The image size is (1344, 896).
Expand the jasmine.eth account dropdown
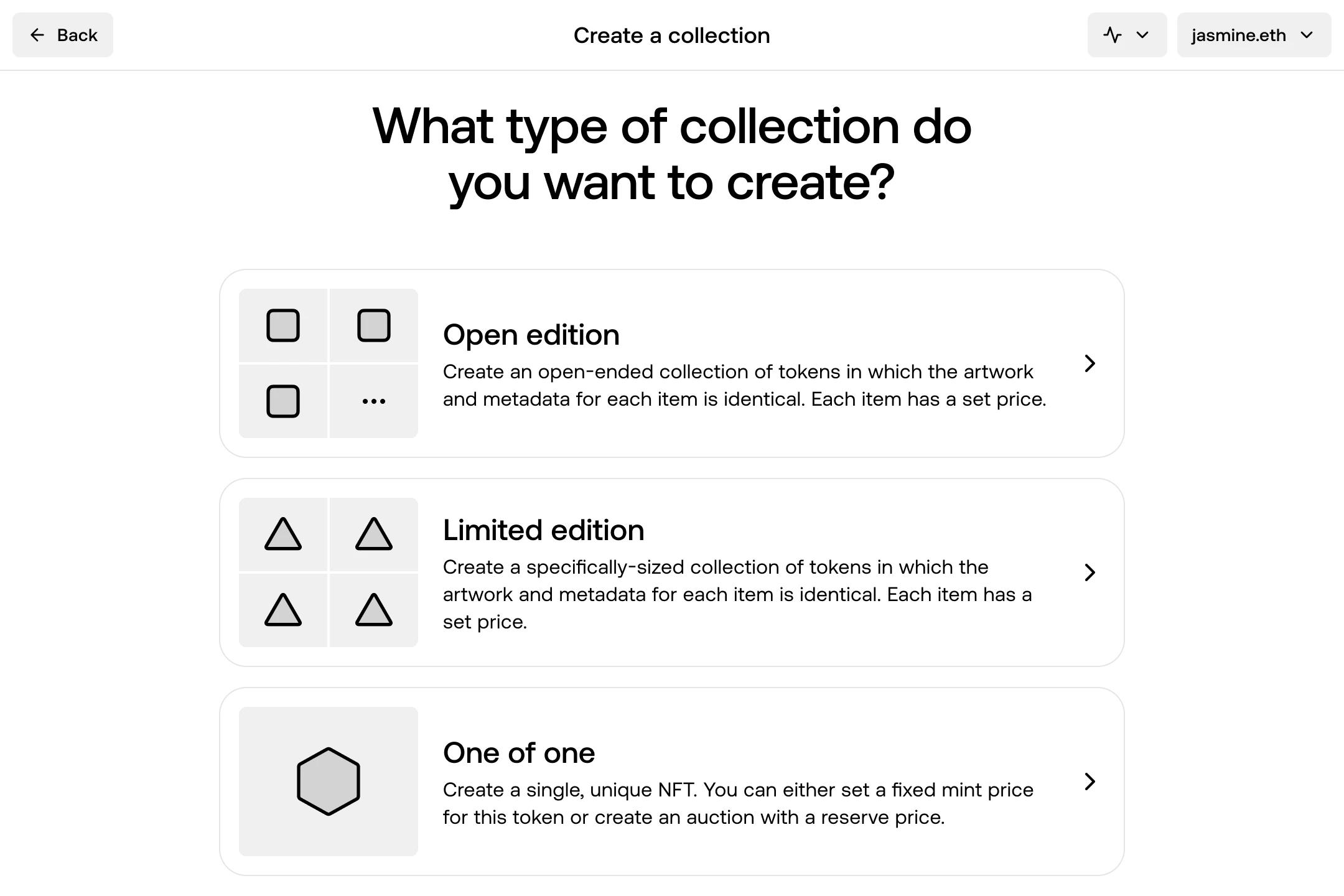[x=1253, y=35]
